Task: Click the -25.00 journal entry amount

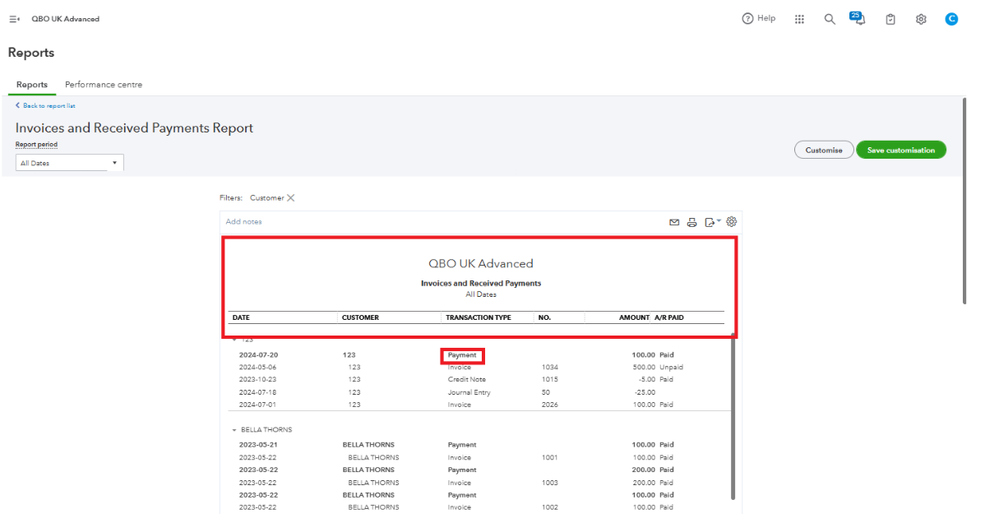Action: [644, 392]
